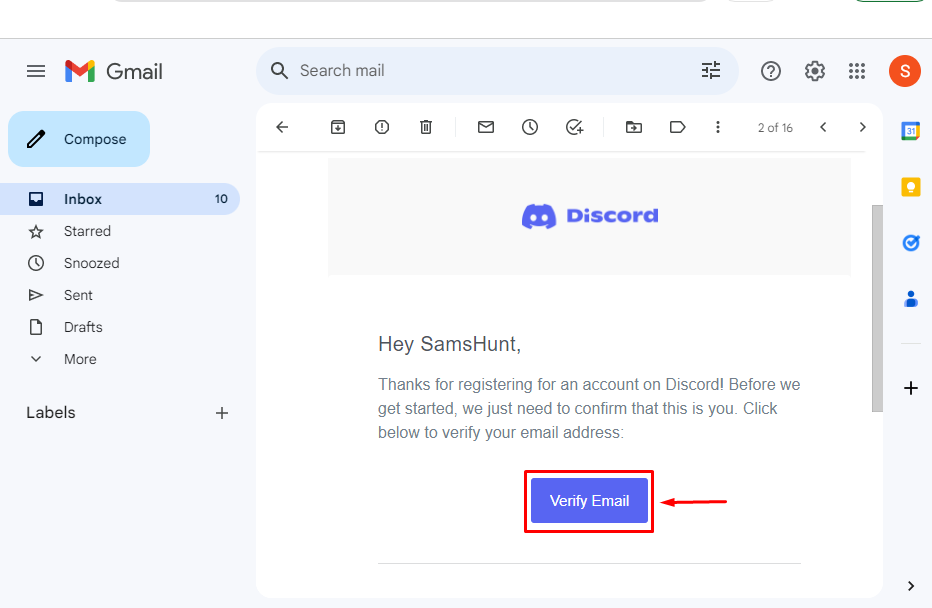Mark the email as unread
This screenshot has width=932, height=608.
click(x=486, y=127)
